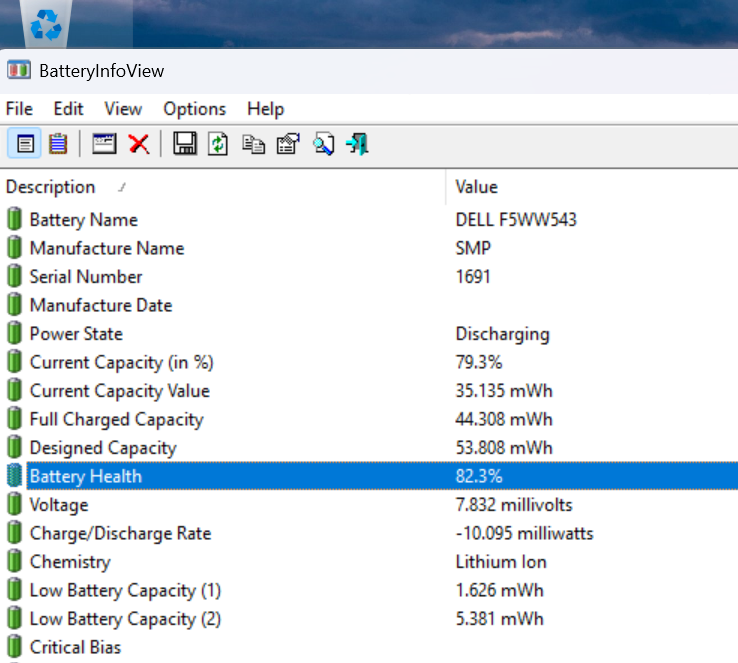Image resolution: width=738 pixels, height=663 pixels.
Task: Click the 82.3% battery health value
Action: 479,476
